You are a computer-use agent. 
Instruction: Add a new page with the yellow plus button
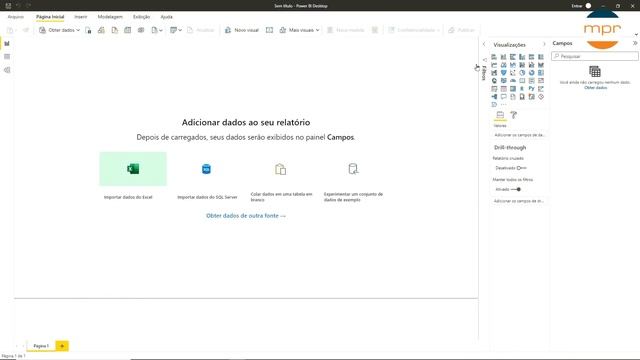62,346
